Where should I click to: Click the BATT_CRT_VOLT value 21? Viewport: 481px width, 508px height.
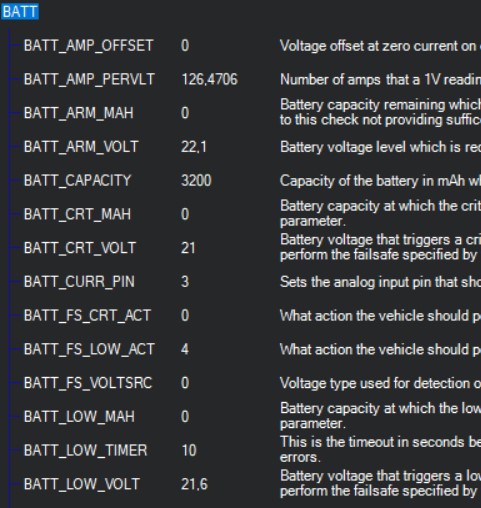(x=188, y=248)
